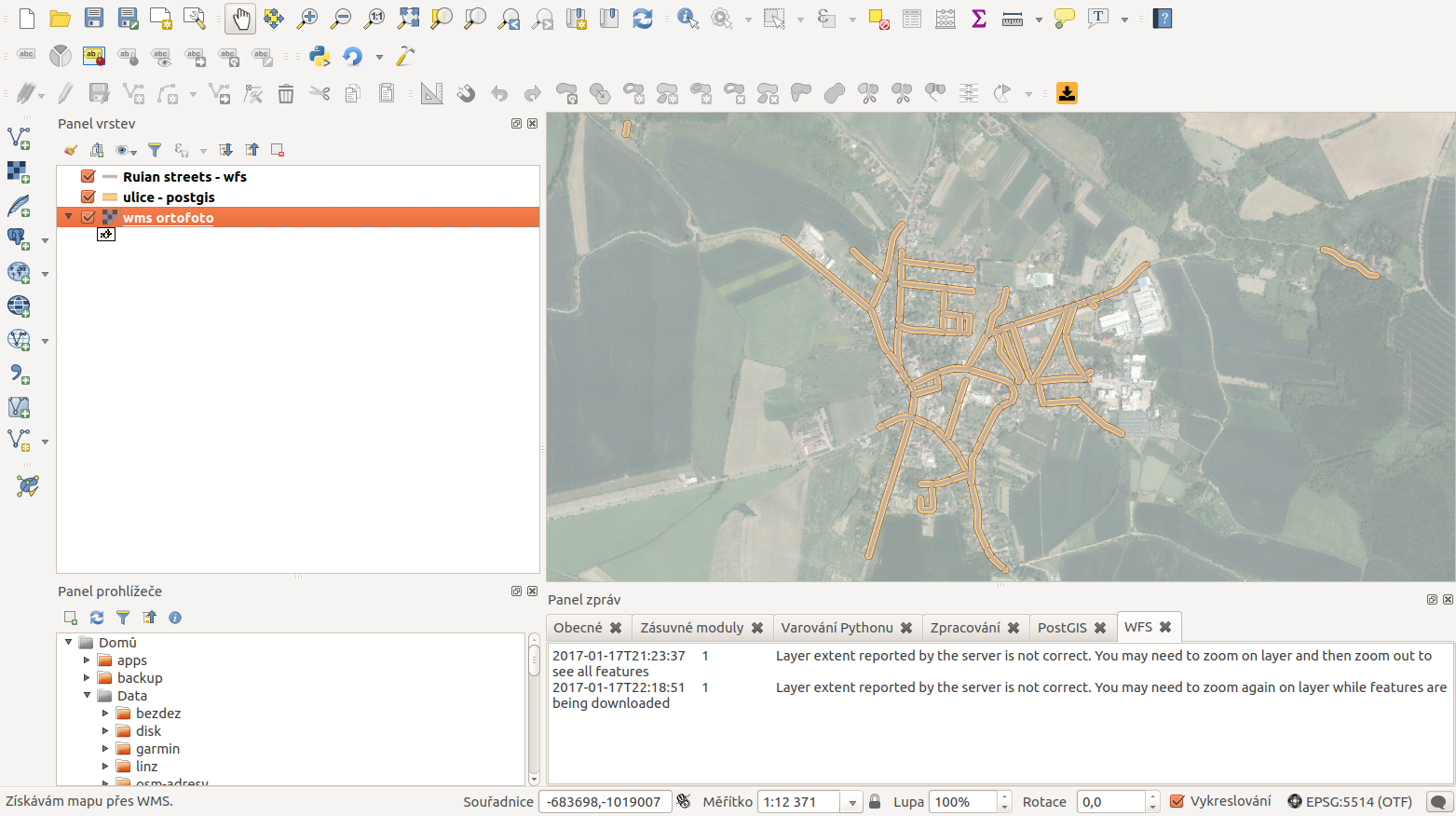The height and width of the screenshot is (816, 1456).
Task: Select the Pan Map hand tool
Action: pos(240,19)
